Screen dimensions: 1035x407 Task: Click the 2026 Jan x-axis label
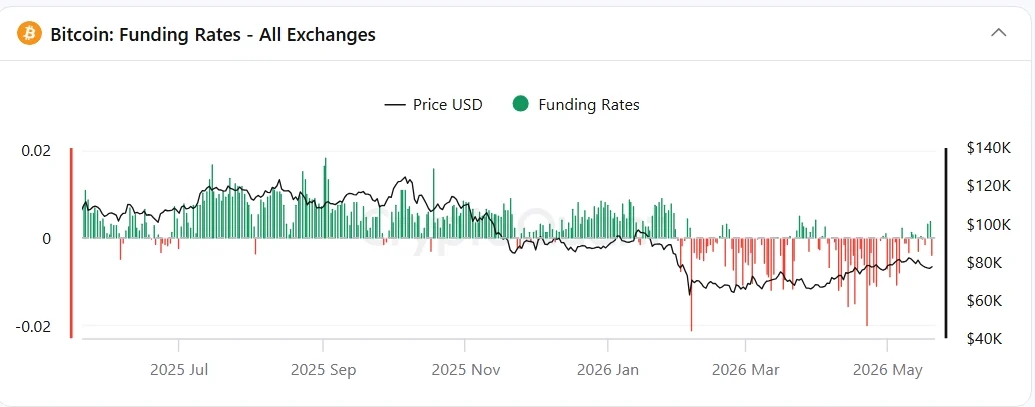(x=608, y=370)
